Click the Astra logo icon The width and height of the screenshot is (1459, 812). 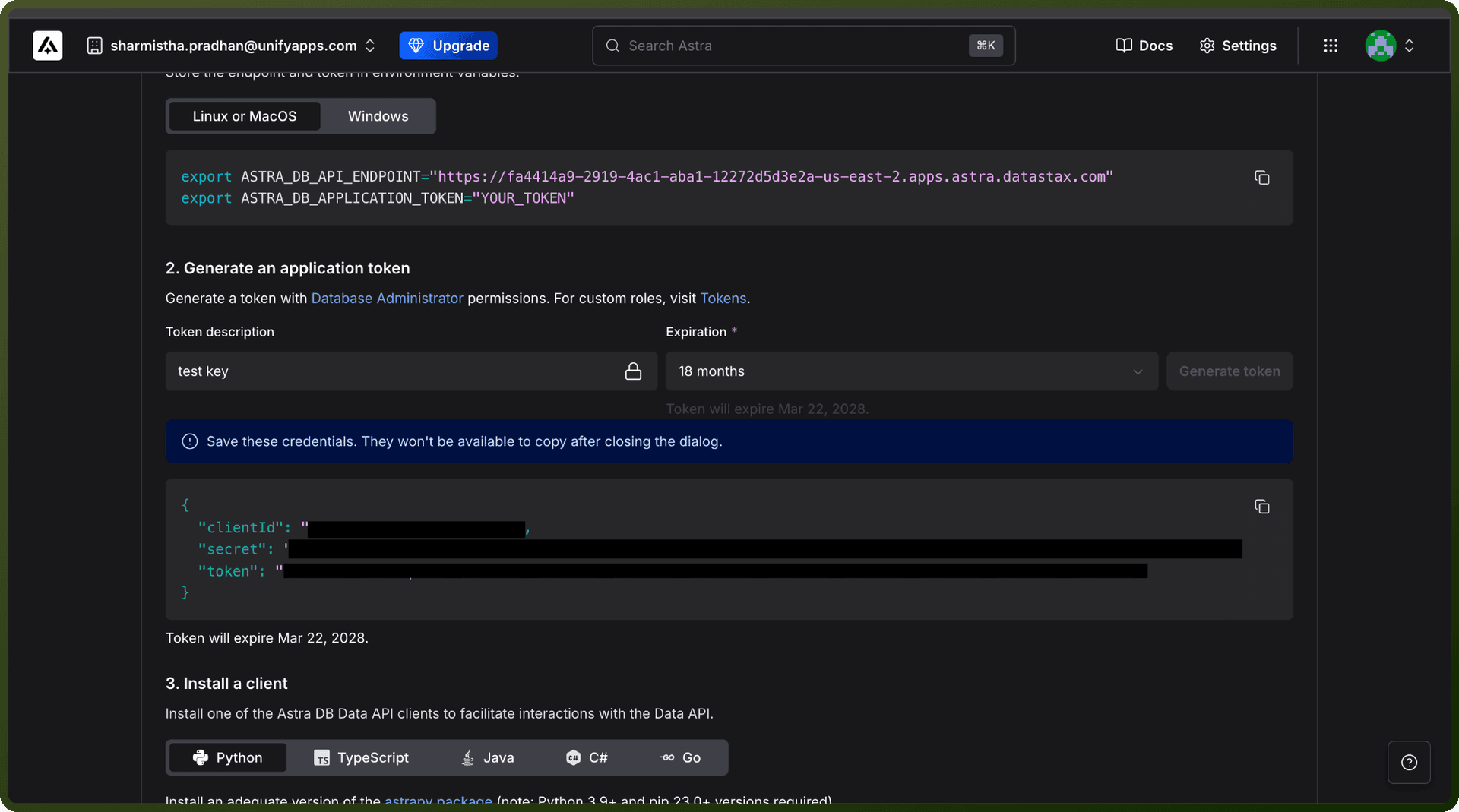coord(47,46)
